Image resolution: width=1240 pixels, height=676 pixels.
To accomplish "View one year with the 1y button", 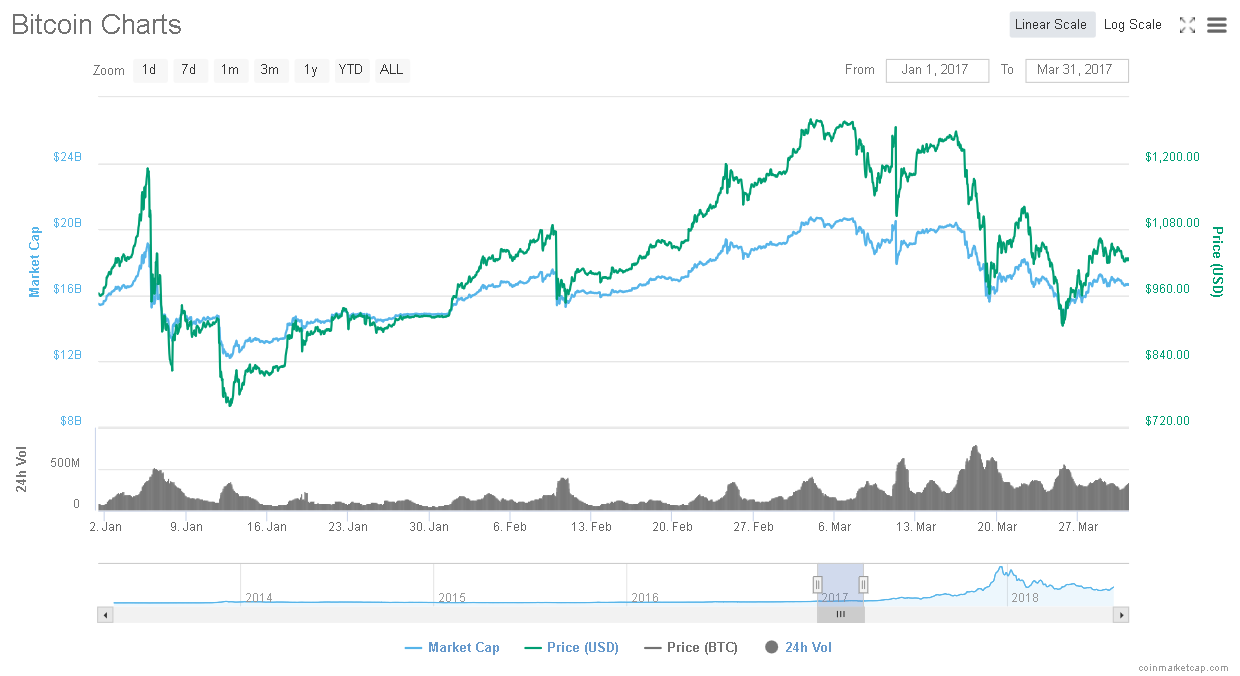I will pos(309,70).
